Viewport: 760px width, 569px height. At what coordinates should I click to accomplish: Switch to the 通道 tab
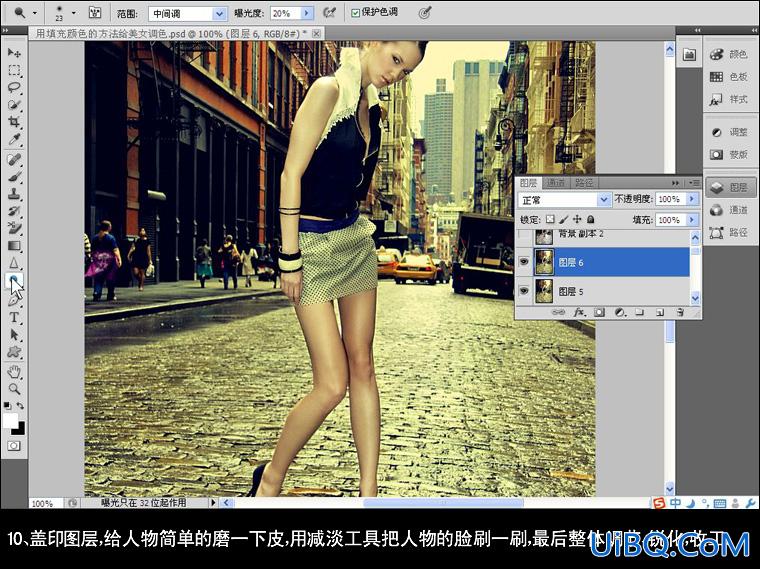(x=555, y=183)
